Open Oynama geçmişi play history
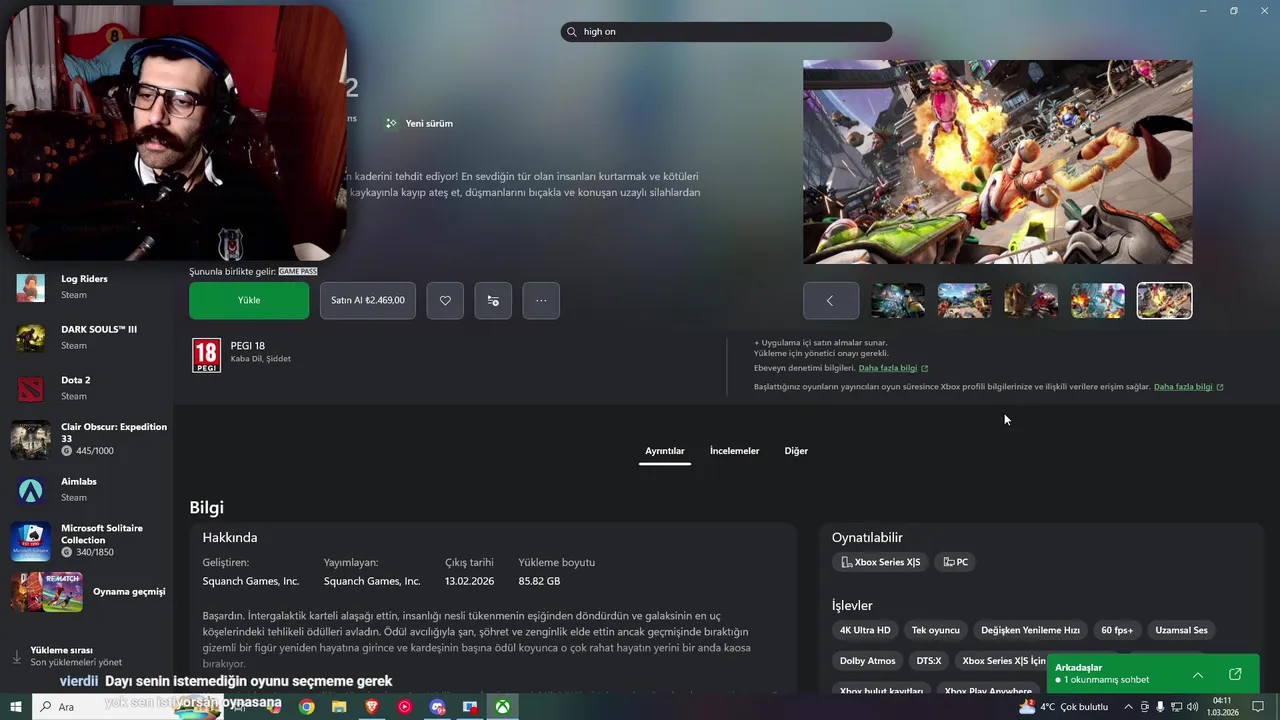 tap(90, 591)
